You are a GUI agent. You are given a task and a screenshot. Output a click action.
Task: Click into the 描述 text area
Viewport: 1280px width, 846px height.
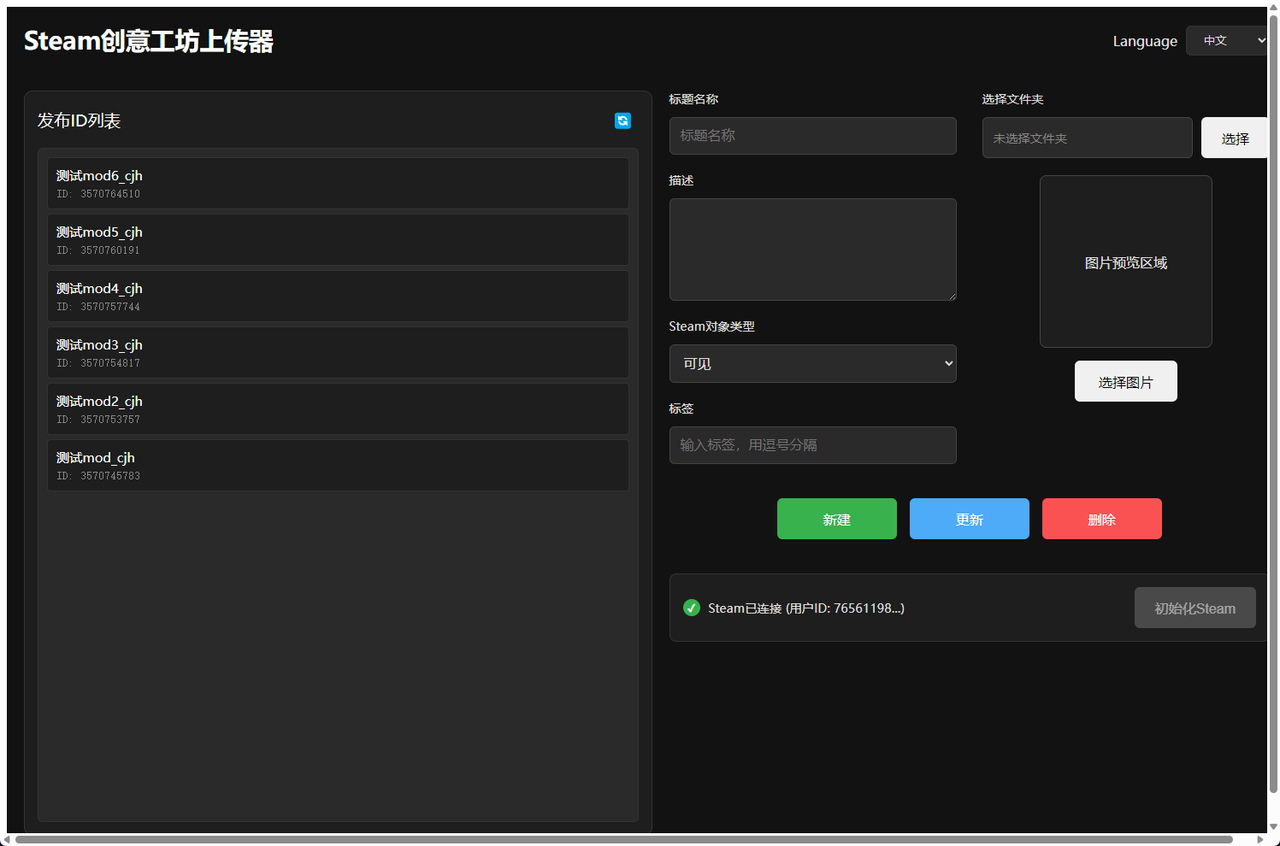pyautogui.click(x=813, y=249)
